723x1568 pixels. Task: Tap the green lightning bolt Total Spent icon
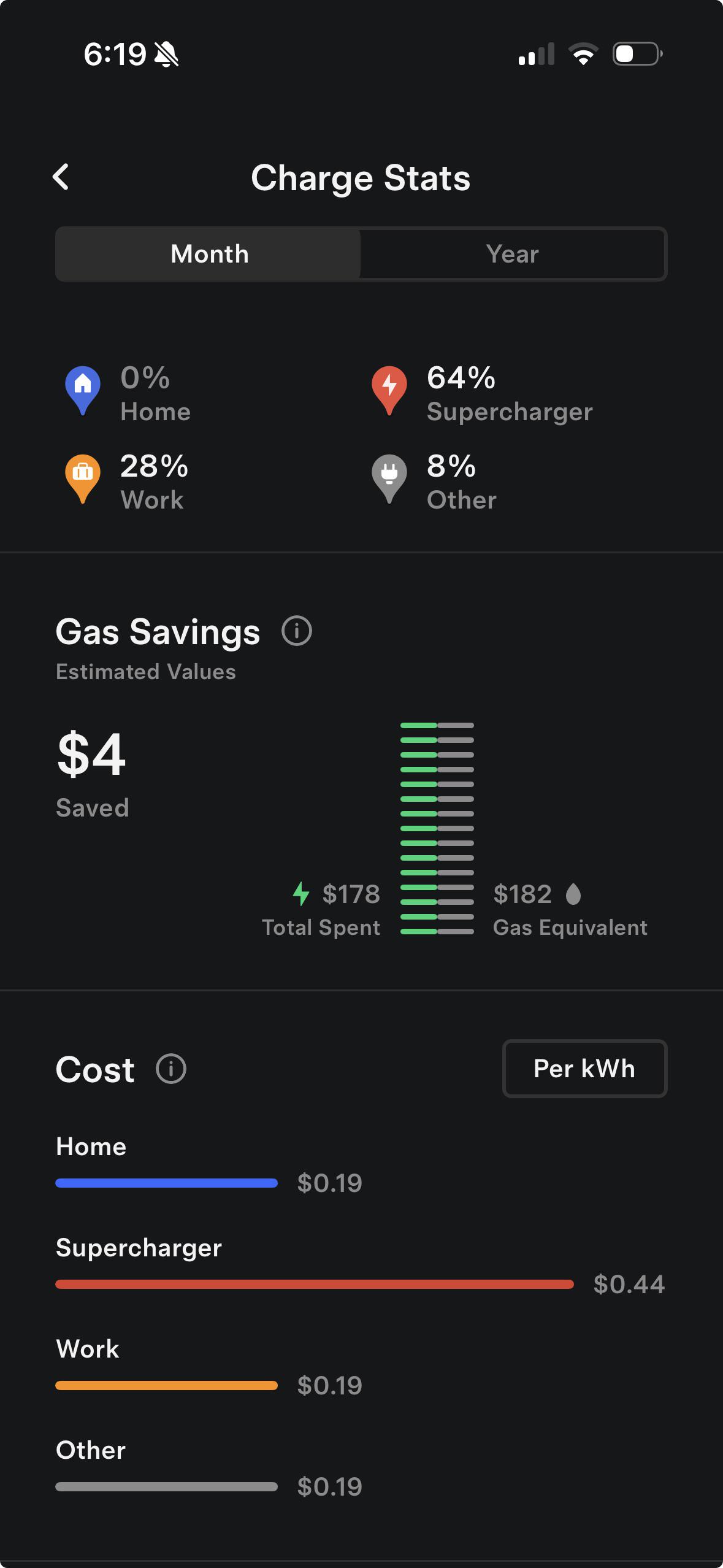coord(301,894)
